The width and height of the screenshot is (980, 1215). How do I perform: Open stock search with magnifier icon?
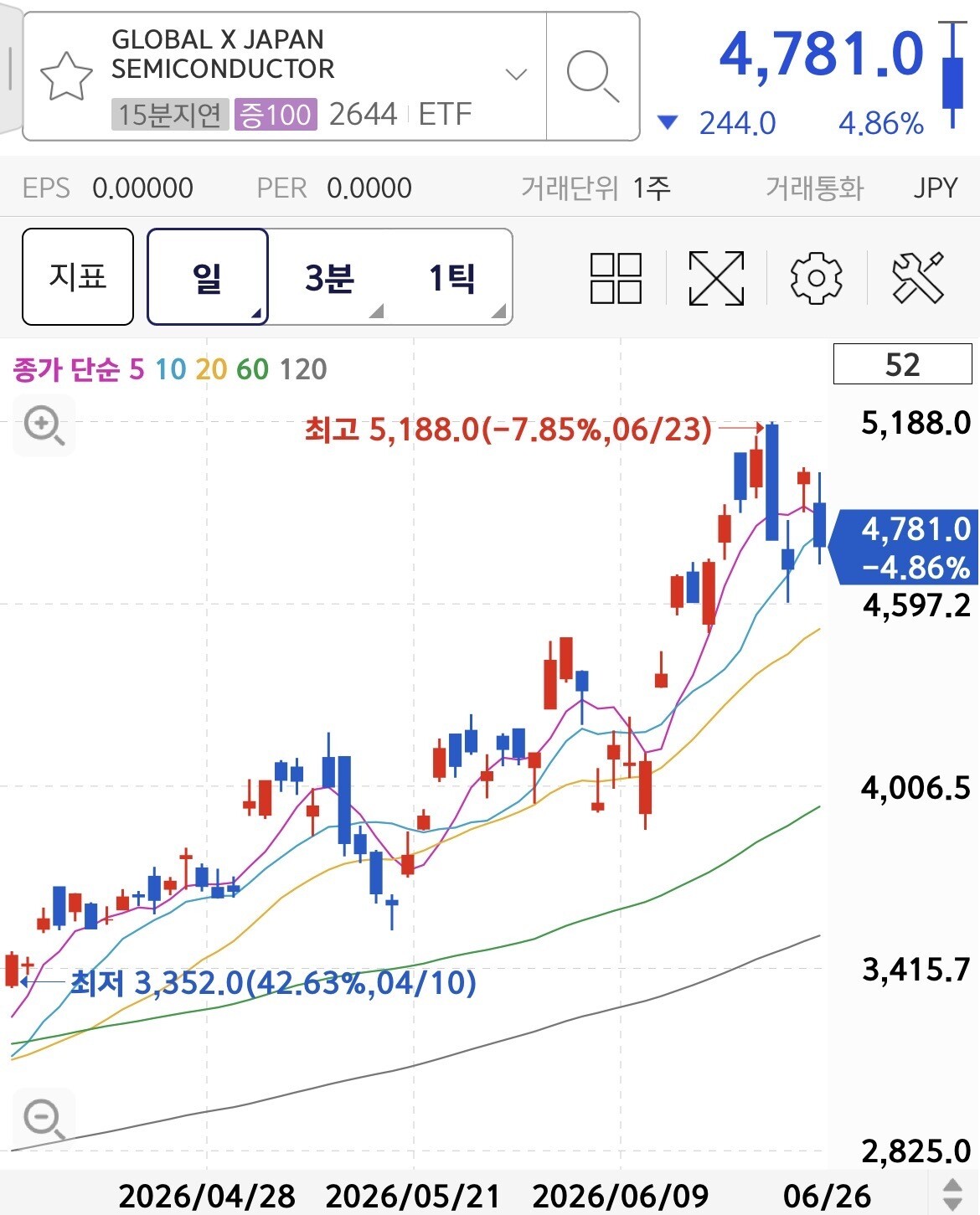point(592,76)
